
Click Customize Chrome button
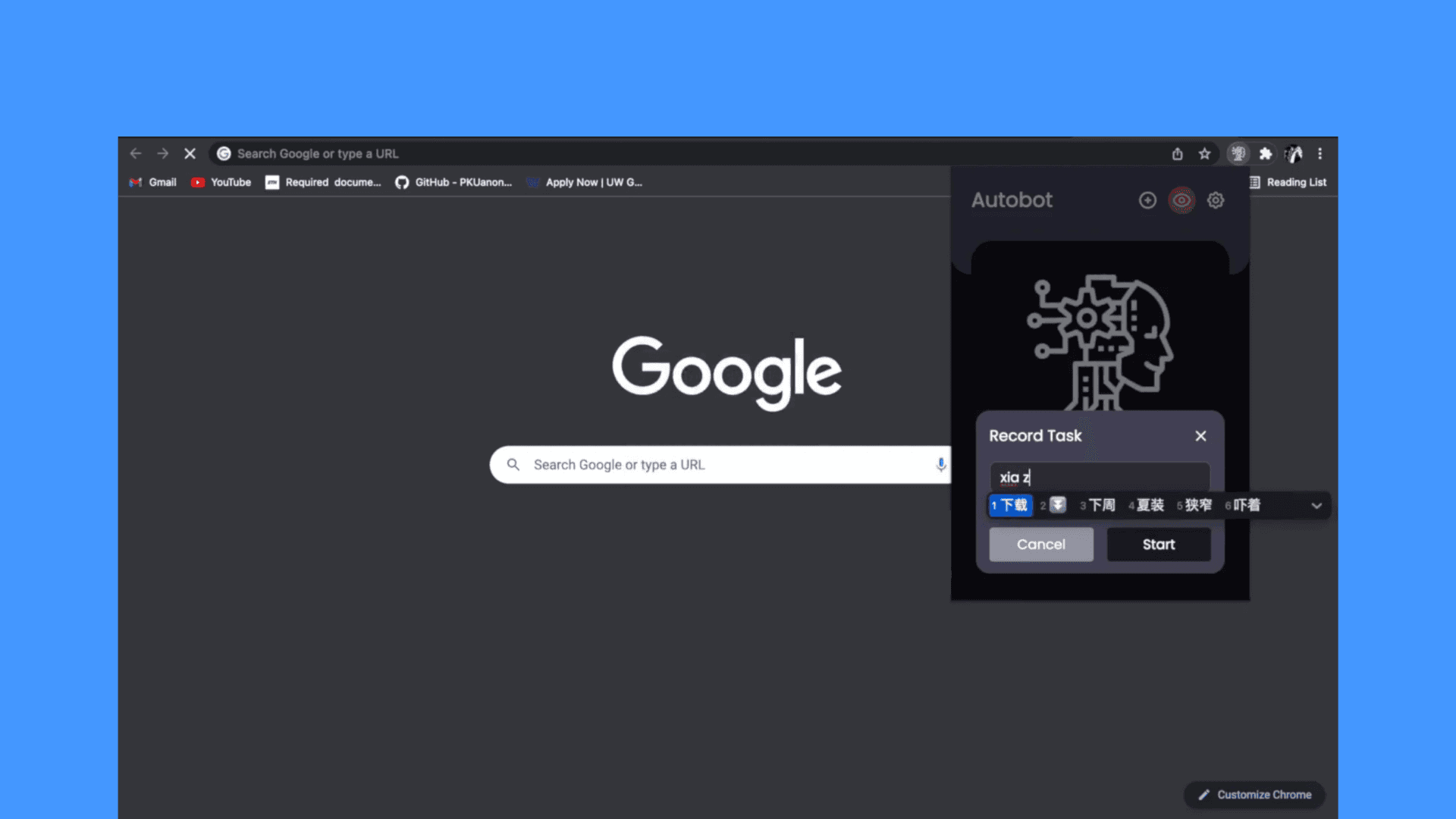(1254, 795)
